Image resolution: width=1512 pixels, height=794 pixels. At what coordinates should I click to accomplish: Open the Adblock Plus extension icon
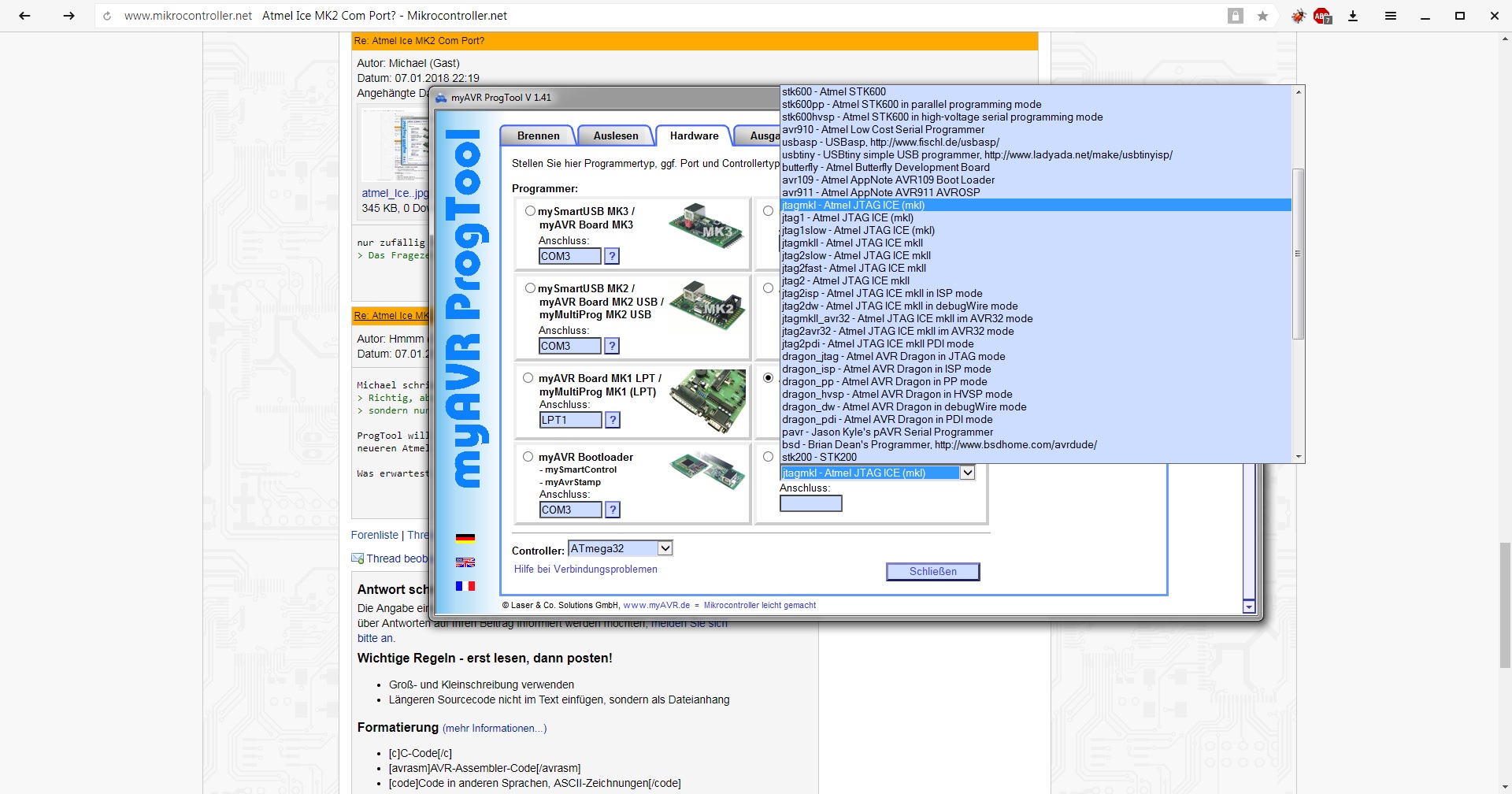1322,16
